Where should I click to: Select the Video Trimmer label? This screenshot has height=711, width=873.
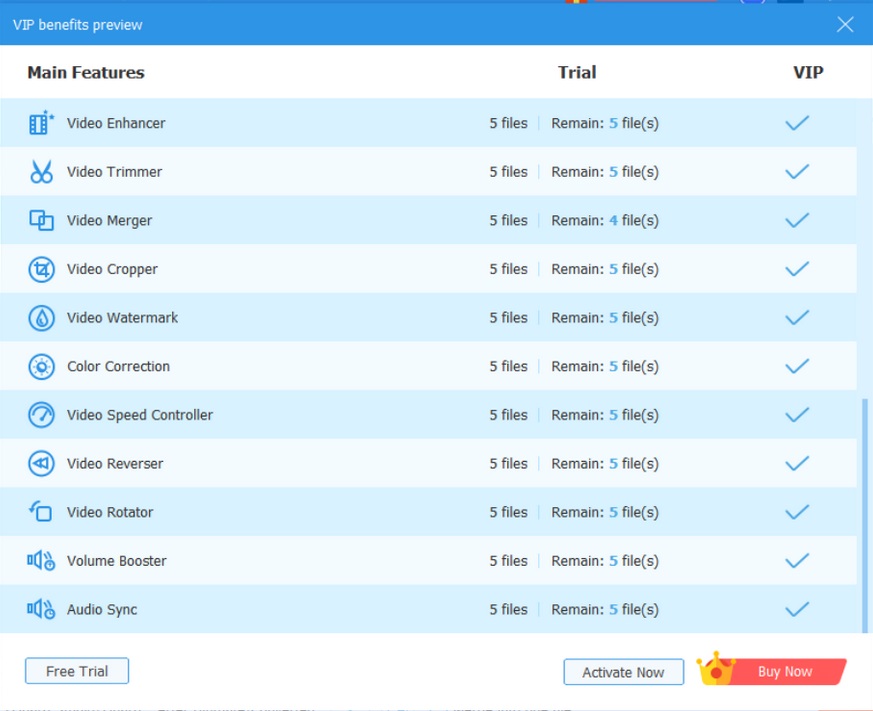pos(114,171)
